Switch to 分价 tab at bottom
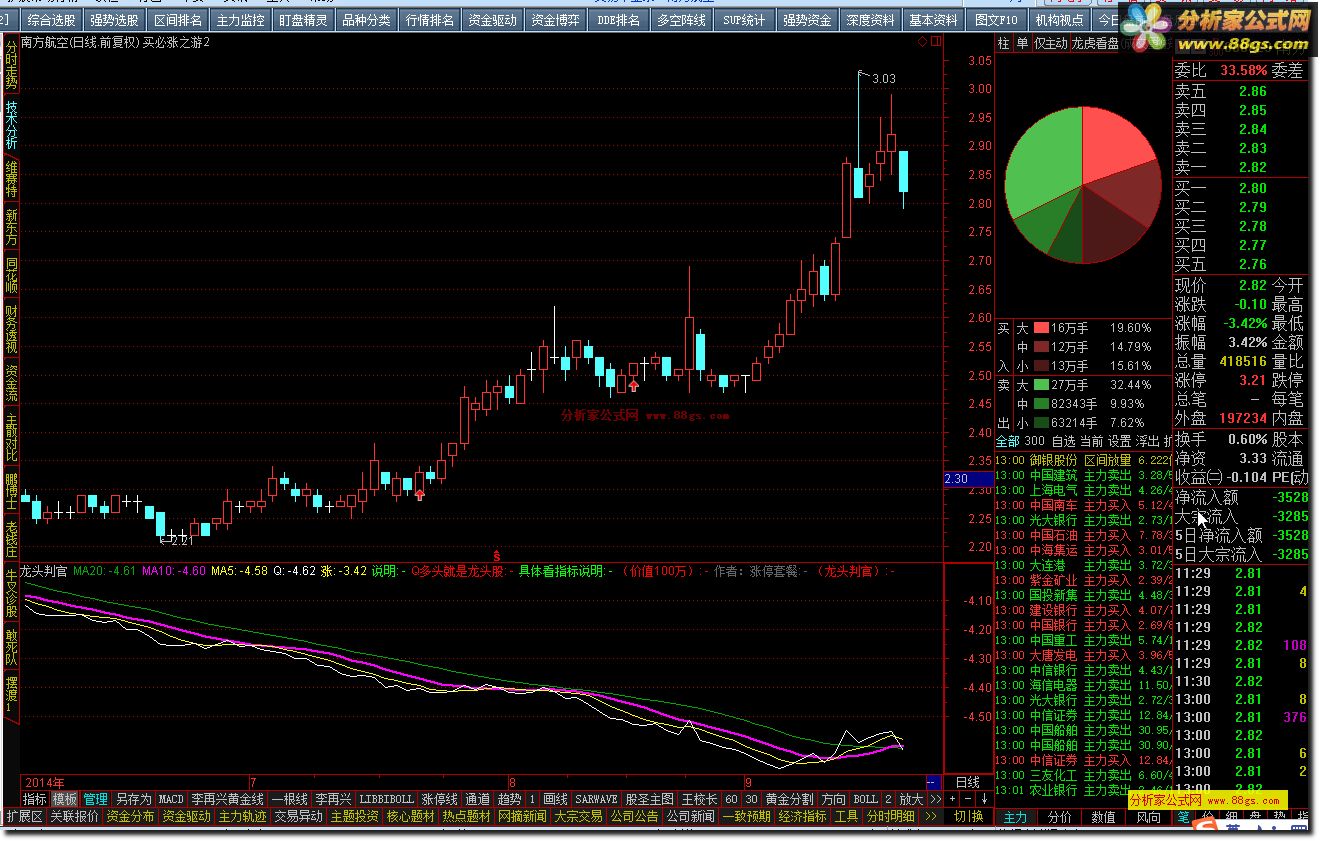The height and width of the screenshot is (841, 1320). (1059, 817)
